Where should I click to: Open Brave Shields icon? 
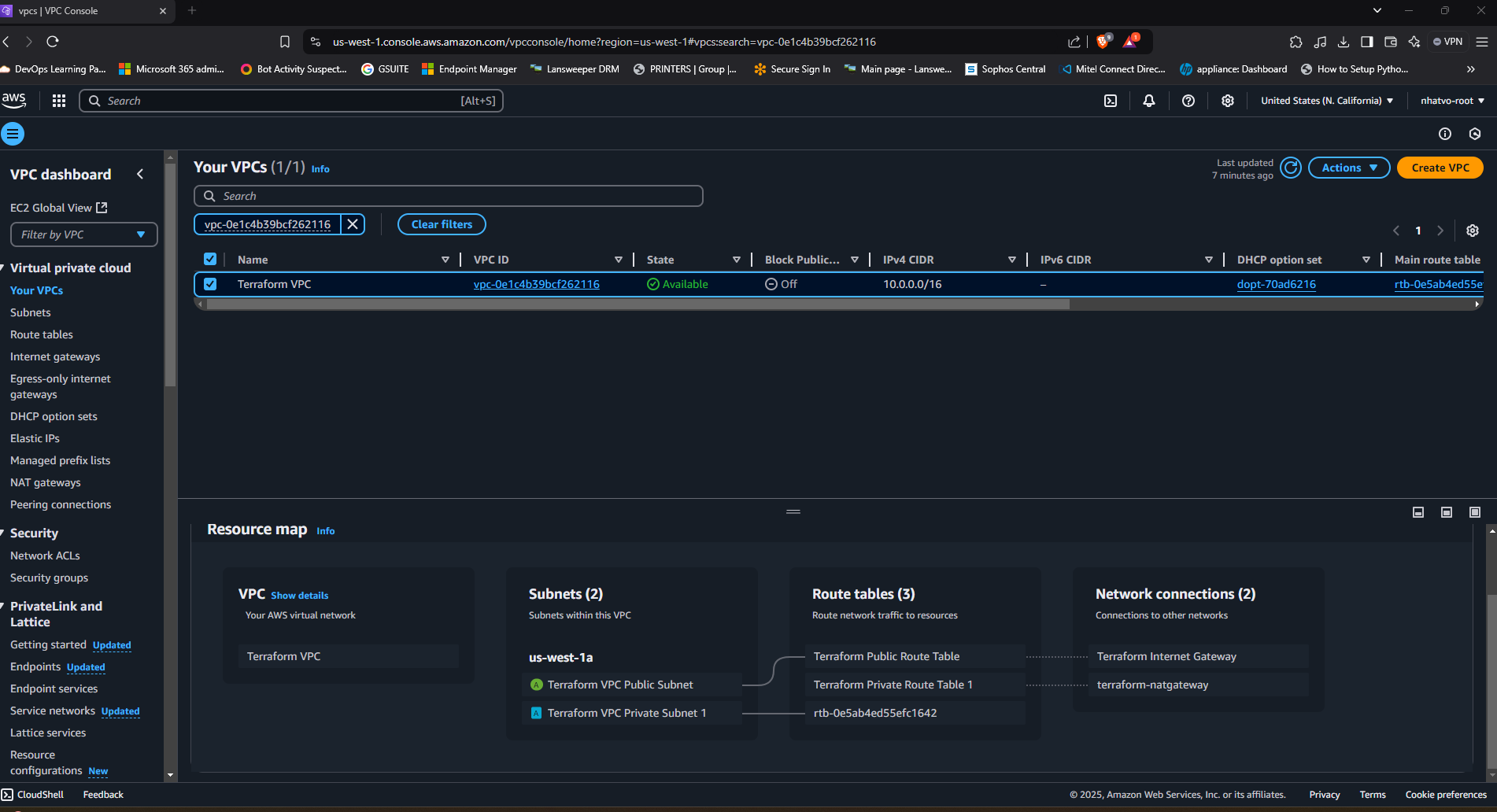coord(1103,41)
